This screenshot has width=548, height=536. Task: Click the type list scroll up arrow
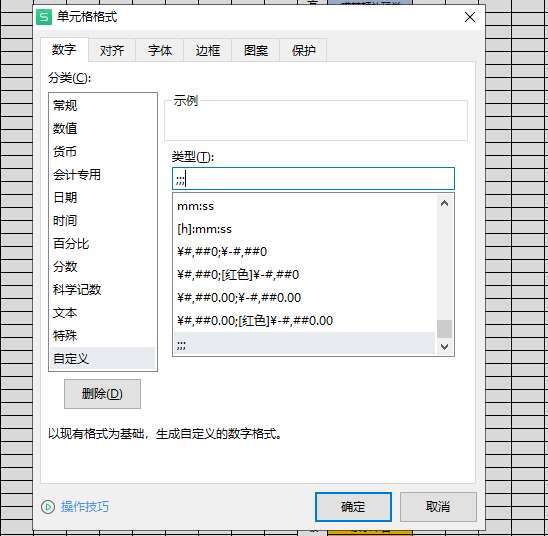pos(445,203)
